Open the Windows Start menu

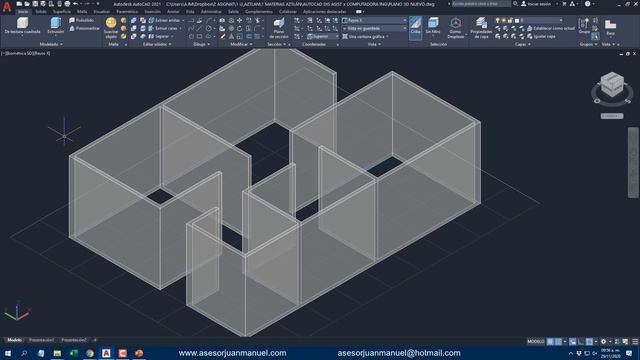(x=7, y=353)
